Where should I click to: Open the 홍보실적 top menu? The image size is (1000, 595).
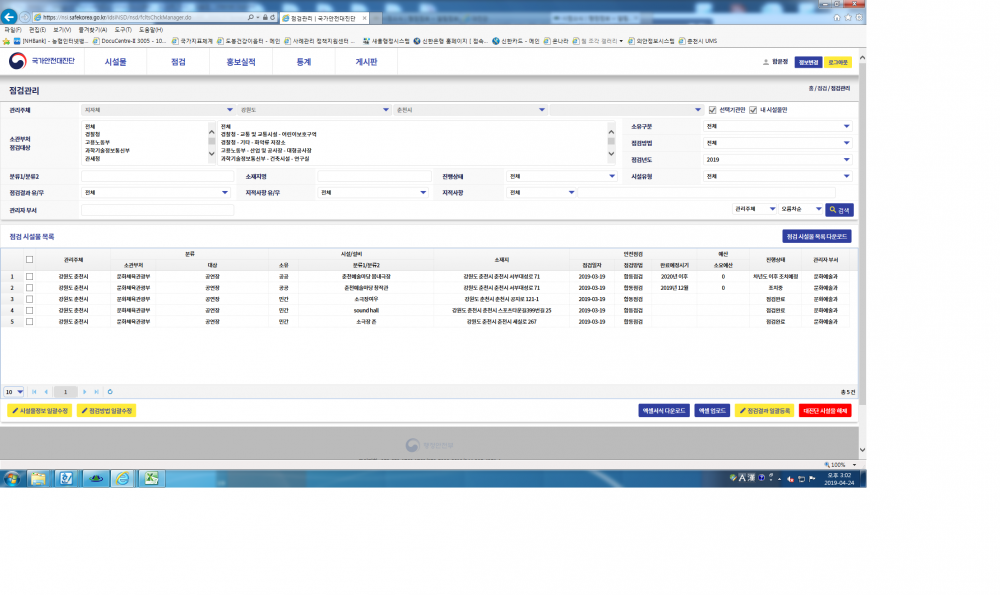click(240, 62)
